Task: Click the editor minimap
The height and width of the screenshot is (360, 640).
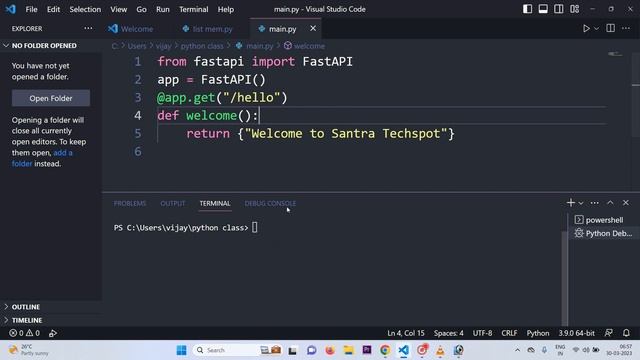Action: (x=615, y=53)
